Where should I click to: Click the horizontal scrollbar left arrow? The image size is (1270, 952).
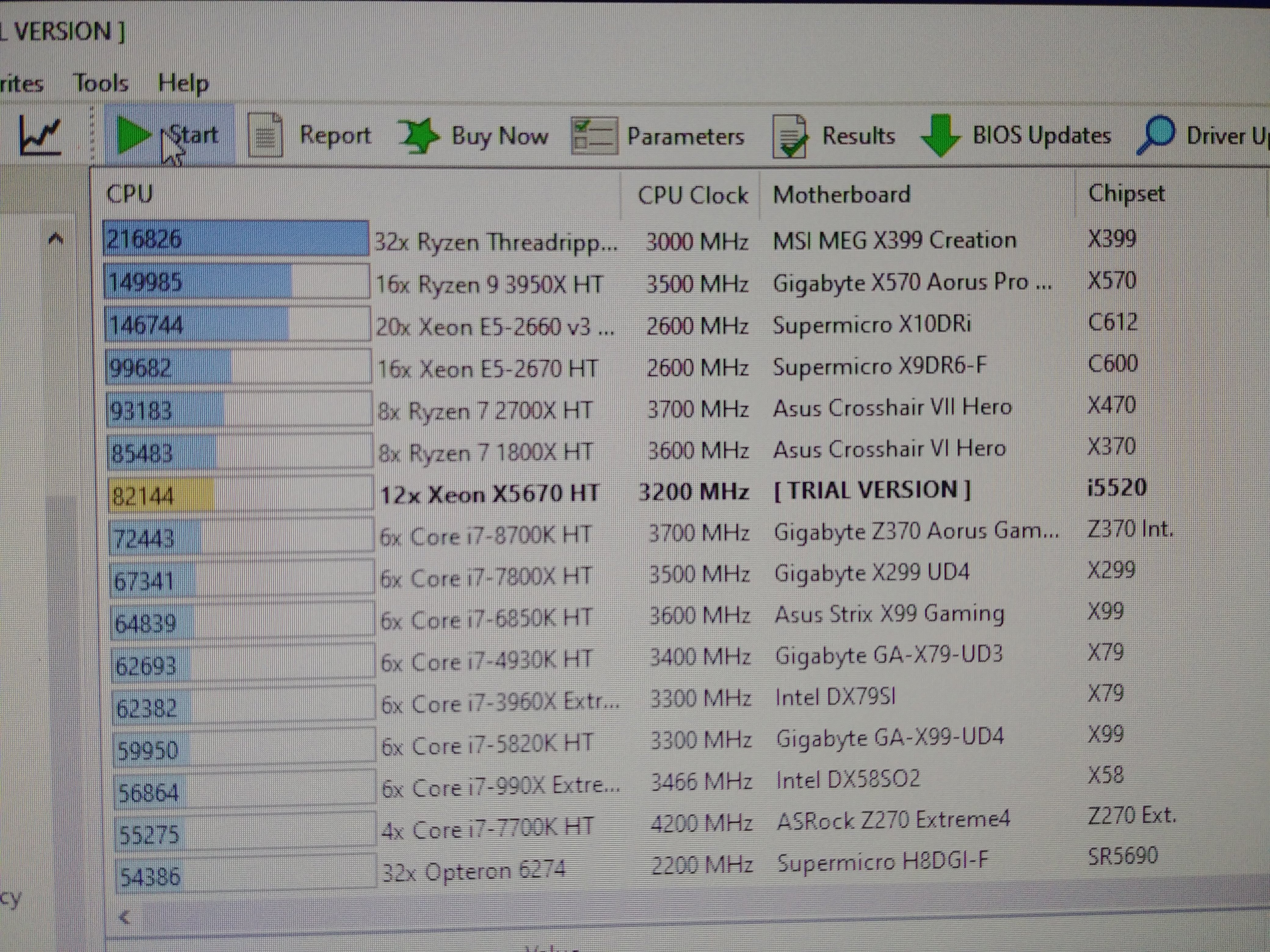125,918
